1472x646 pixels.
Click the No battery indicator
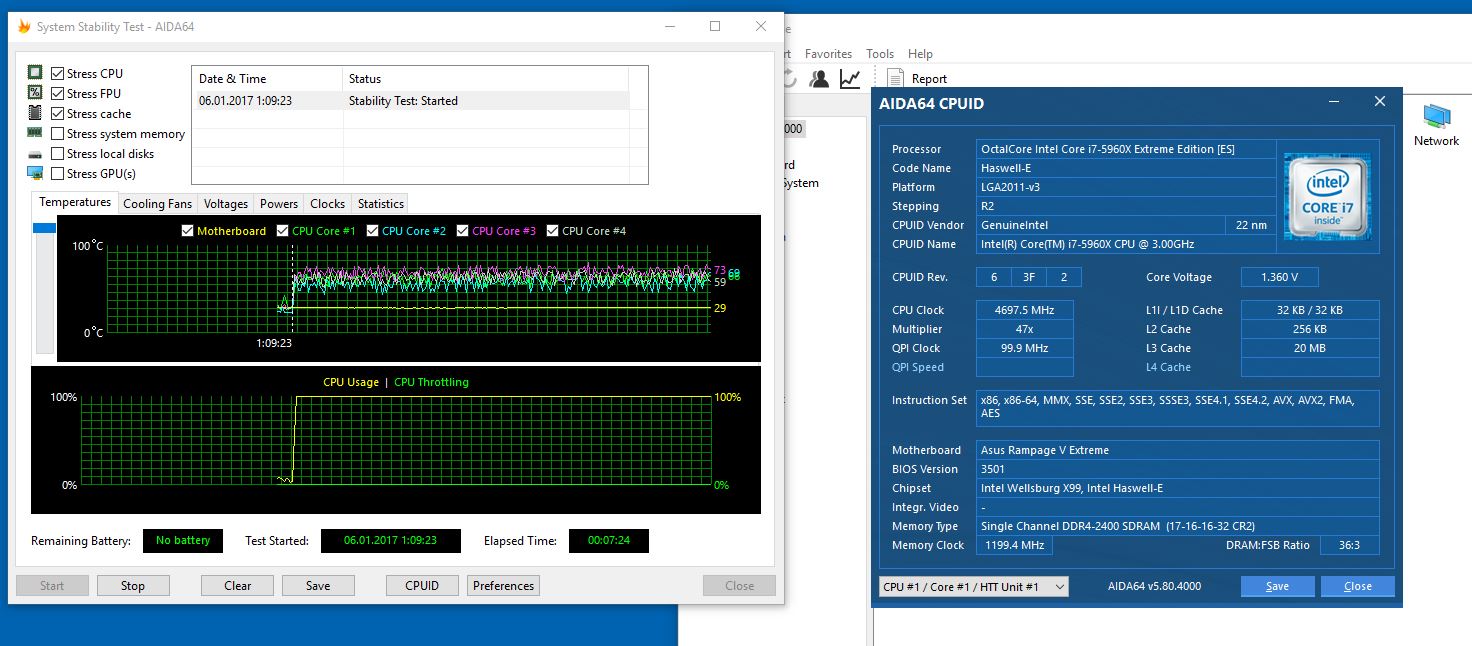(x=183, y=541)
